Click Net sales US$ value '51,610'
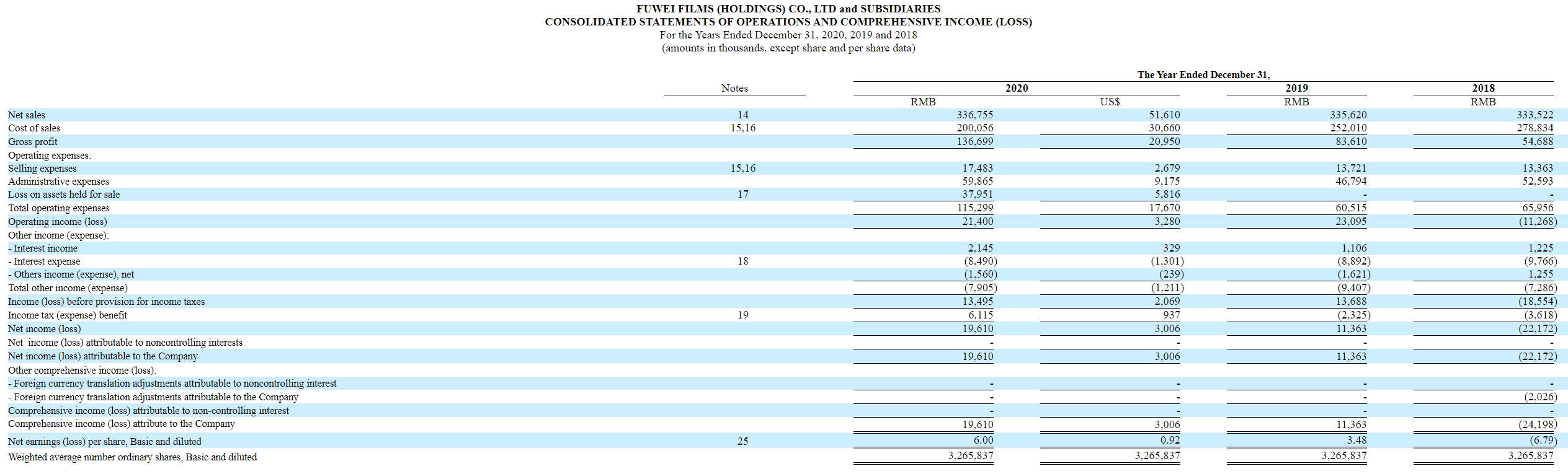This screenshot has width=1568, height=474. pos(1165,115)
